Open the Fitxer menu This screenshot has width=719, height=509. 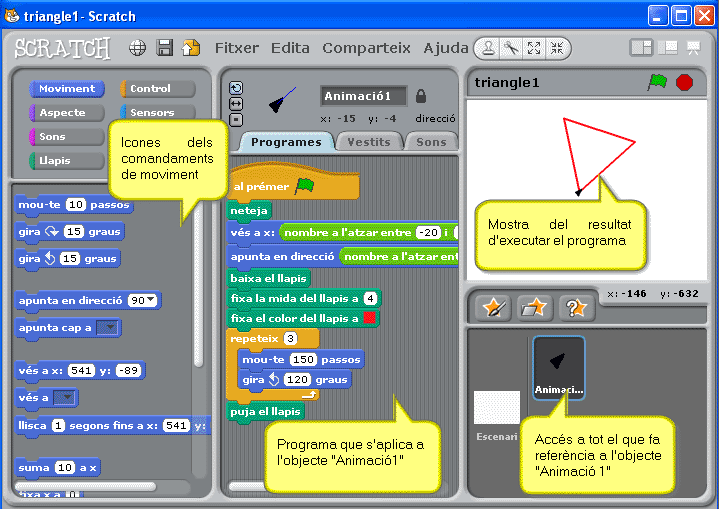237,48
